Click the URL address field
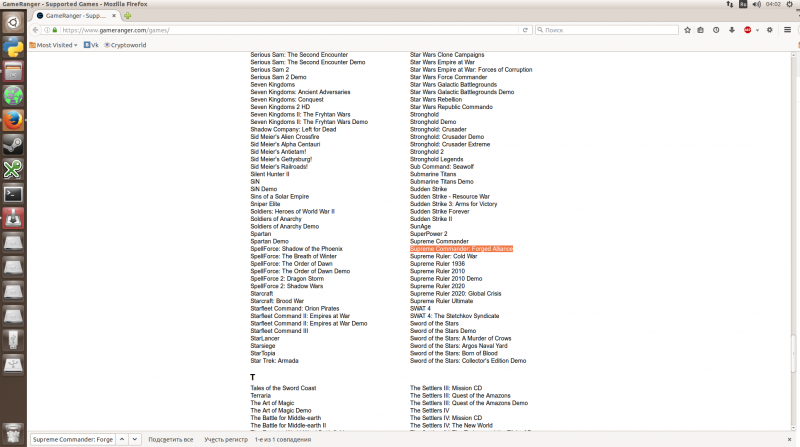 (x=289, y=30)
